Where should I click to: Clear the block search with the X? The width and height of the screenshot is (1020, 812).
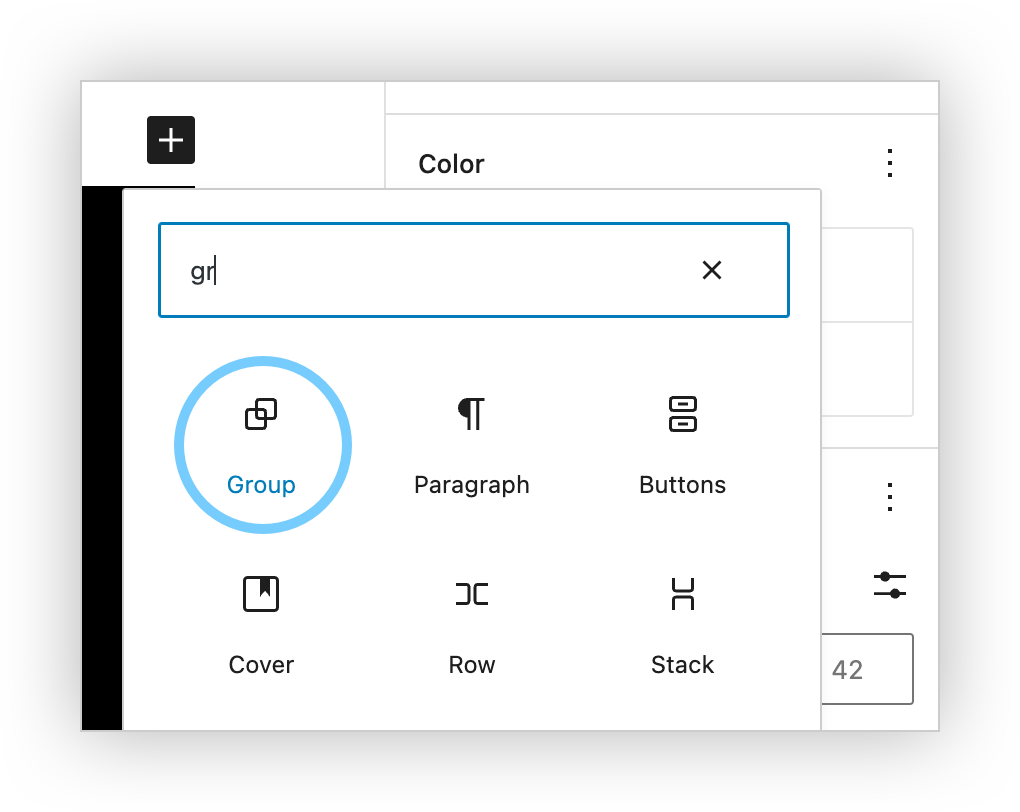pos(711,270)
